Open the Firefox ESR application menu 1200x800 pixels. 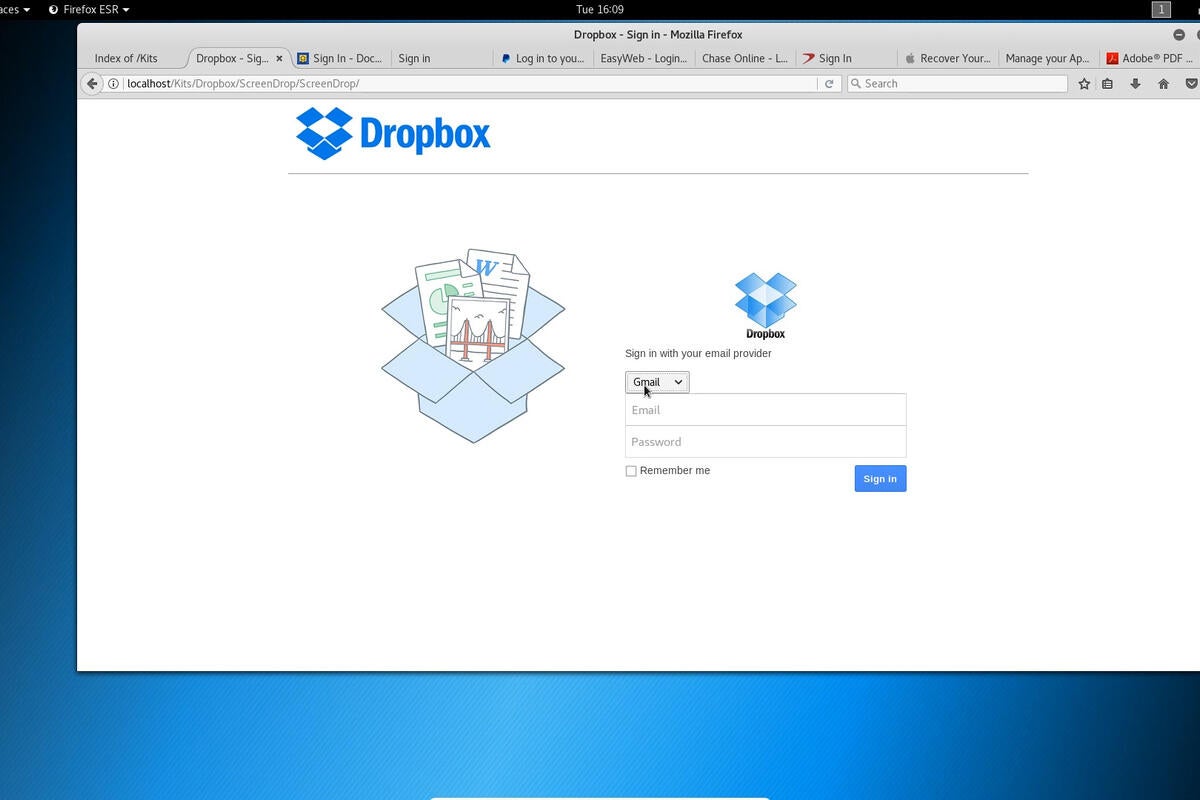(x=89, y=10)
